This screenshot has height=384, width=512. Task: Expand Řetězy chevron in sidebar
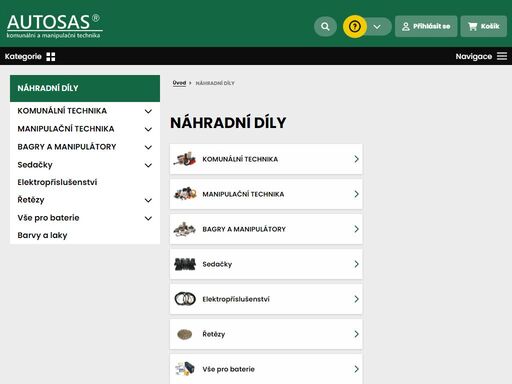[148, 200]
